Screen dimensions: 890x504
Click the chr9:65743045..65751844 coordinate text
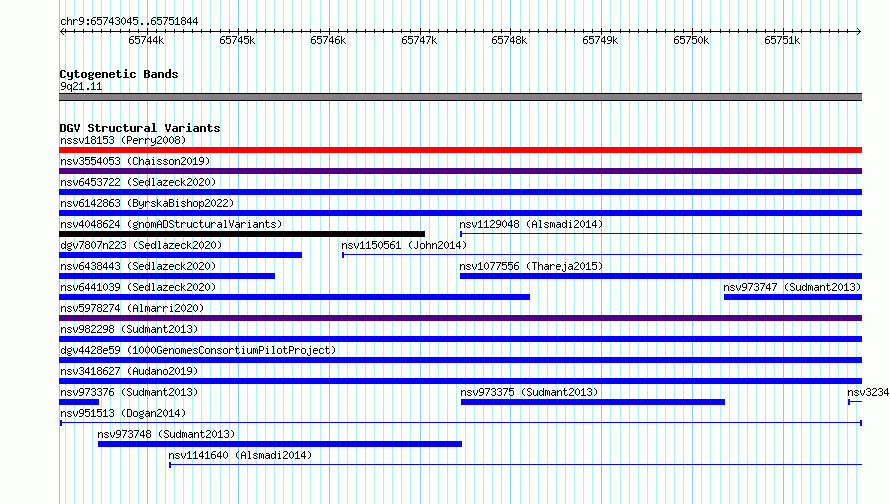[x=129, y=21]
